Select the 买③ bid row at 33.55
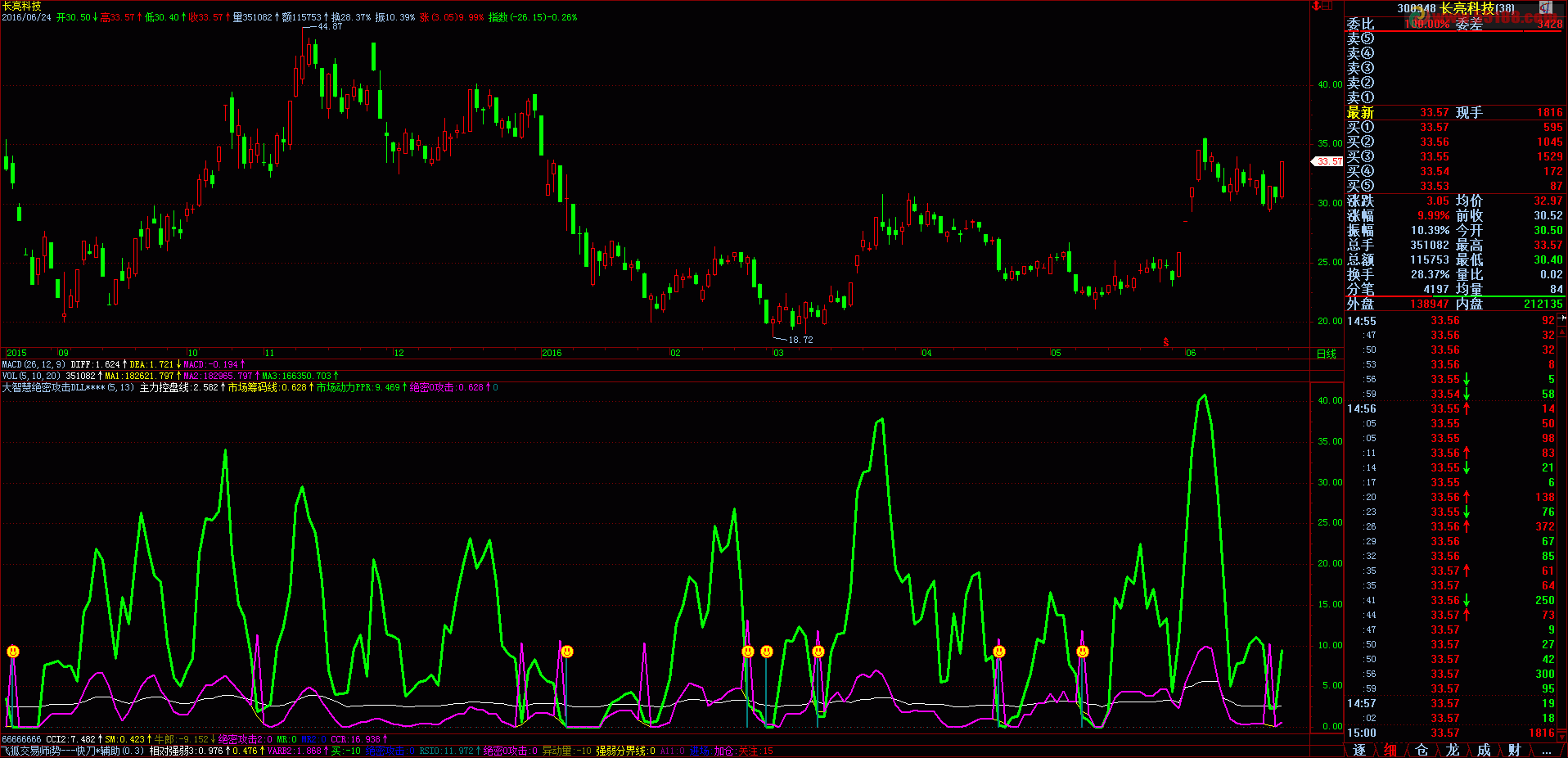 pyautogui.click(x=1455, y=156)
